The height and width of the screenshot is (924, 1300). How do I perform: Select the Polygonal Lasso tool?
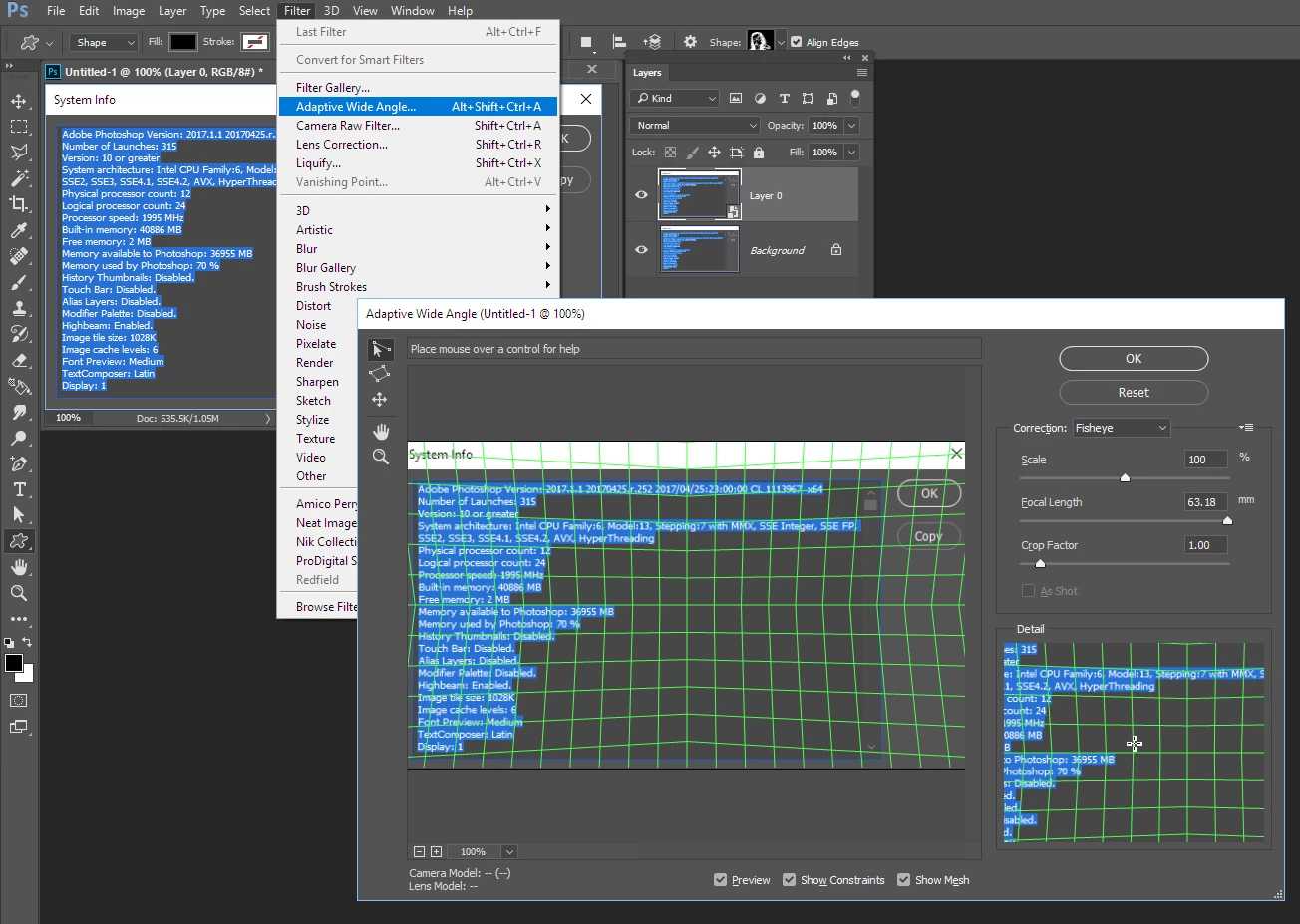pyautogui.click(x=19, y=153)
